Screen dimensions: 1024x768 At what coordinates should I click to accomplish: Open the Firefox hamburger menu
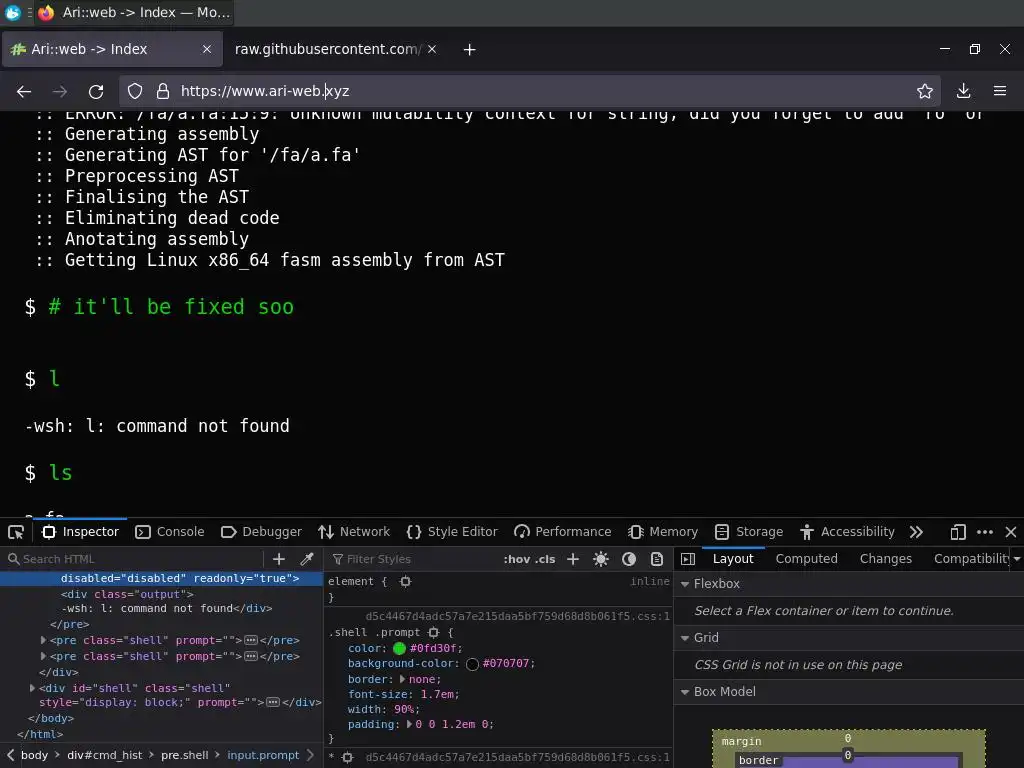click(1000, 91)
